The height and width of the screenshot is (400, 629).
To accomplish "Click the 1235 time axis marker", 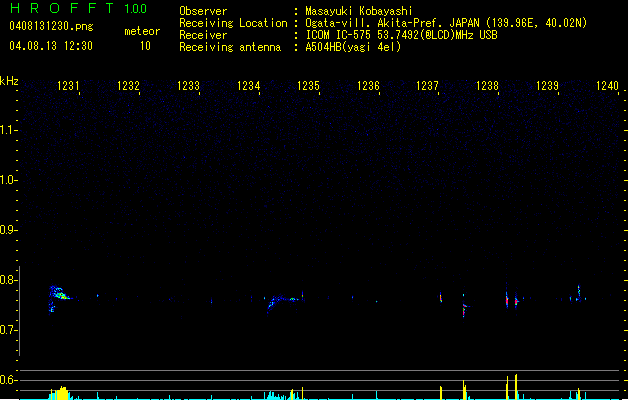I will coord(308,86).
